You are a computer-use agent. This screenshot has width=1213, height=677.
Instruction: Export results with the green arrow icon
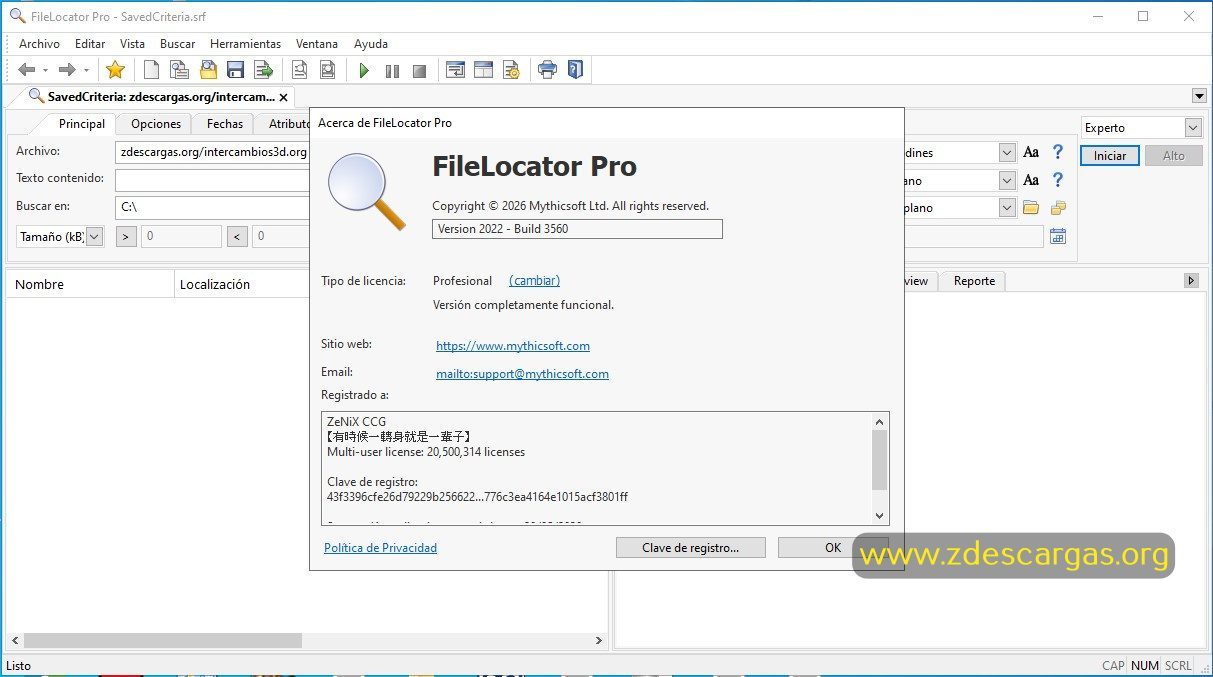tap(264, 70)
